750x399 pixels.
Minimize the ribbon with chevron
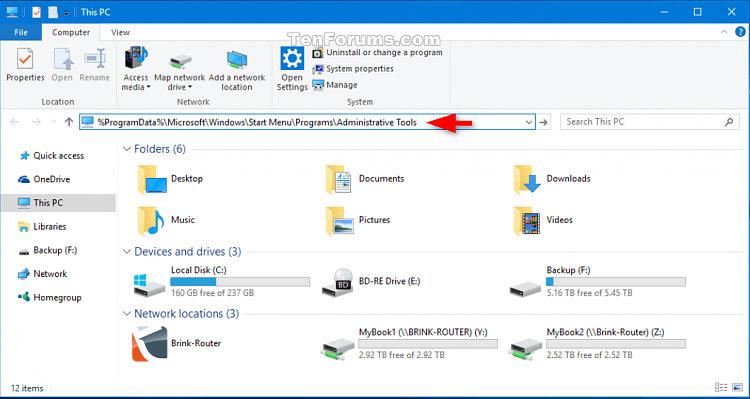(x=723, y=32)
